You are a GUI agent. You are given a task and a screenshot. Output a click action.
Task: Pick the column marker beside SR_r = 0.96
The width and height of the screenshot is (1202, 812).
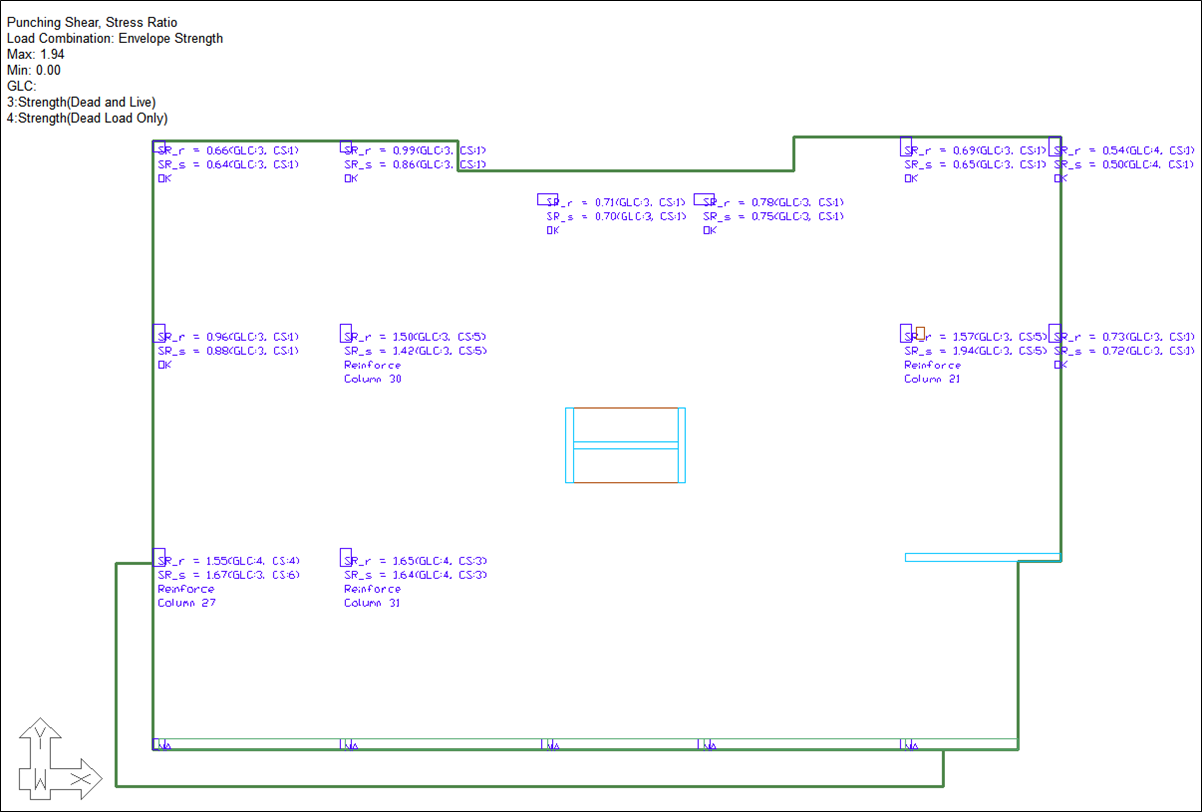(x=158, y=332)
